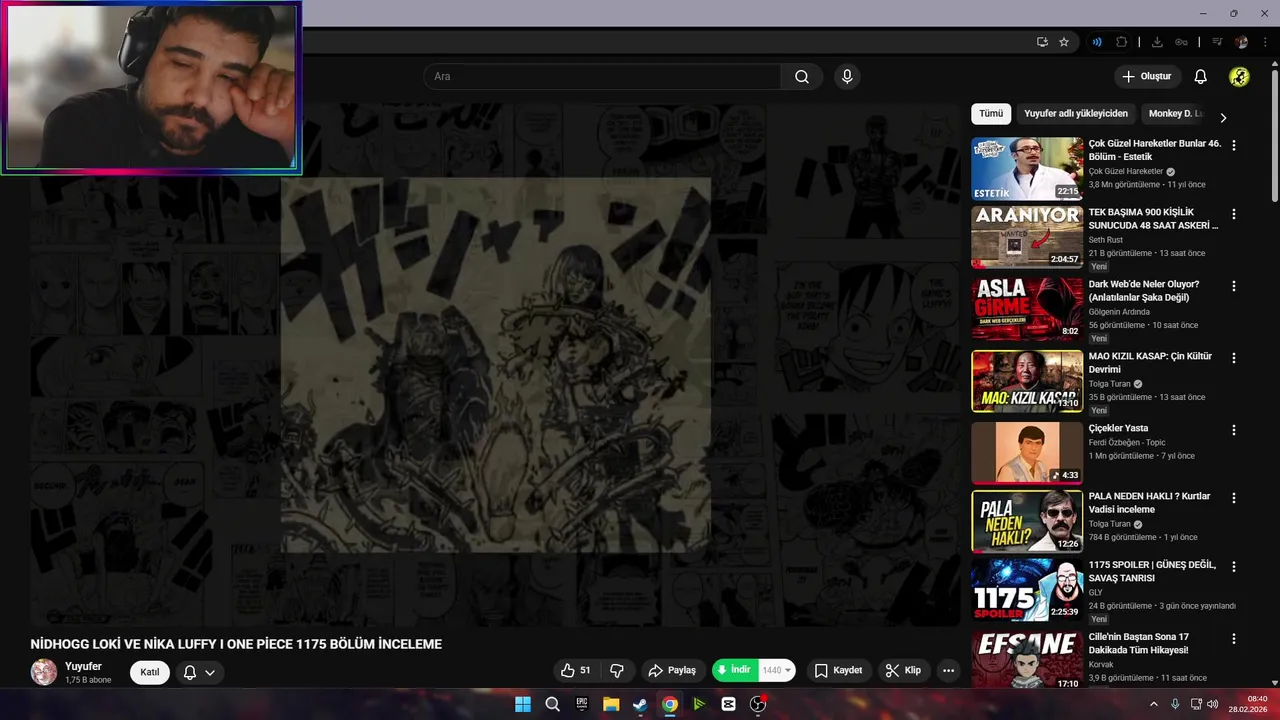
Task: Dislike the video
Action: coord(617,670)
